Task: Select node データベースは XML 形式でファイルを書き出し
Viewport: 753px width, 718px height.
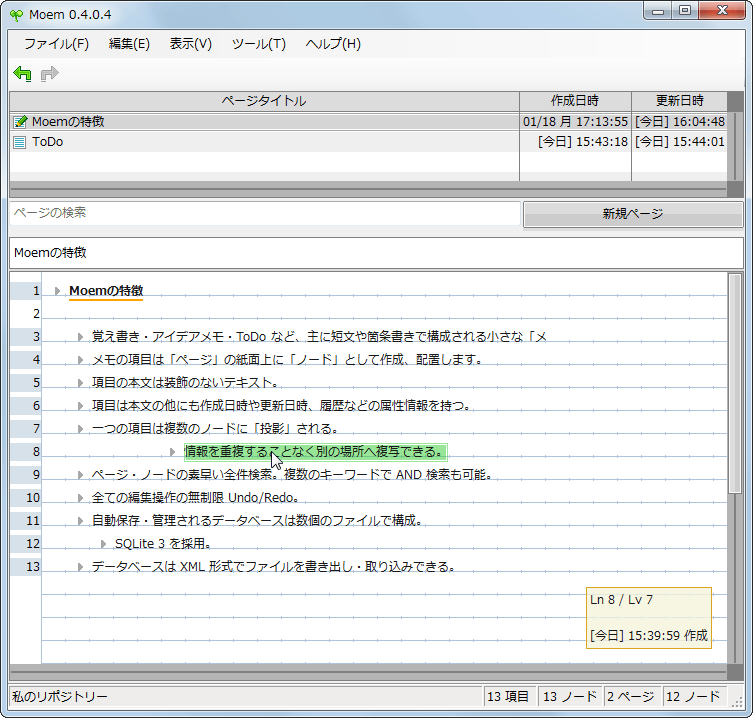Action: [274, 567]
